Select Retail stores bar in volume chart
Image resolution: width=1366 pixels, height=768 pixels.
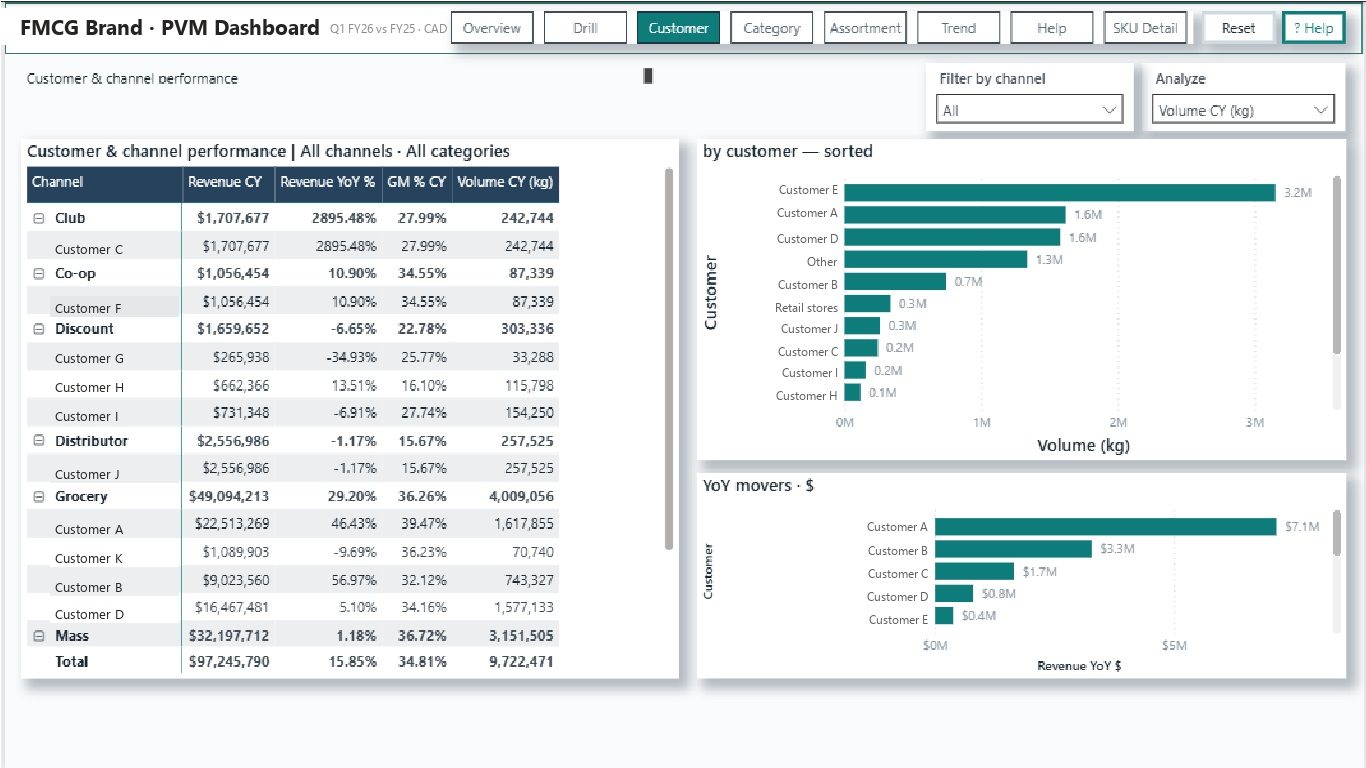867,305
